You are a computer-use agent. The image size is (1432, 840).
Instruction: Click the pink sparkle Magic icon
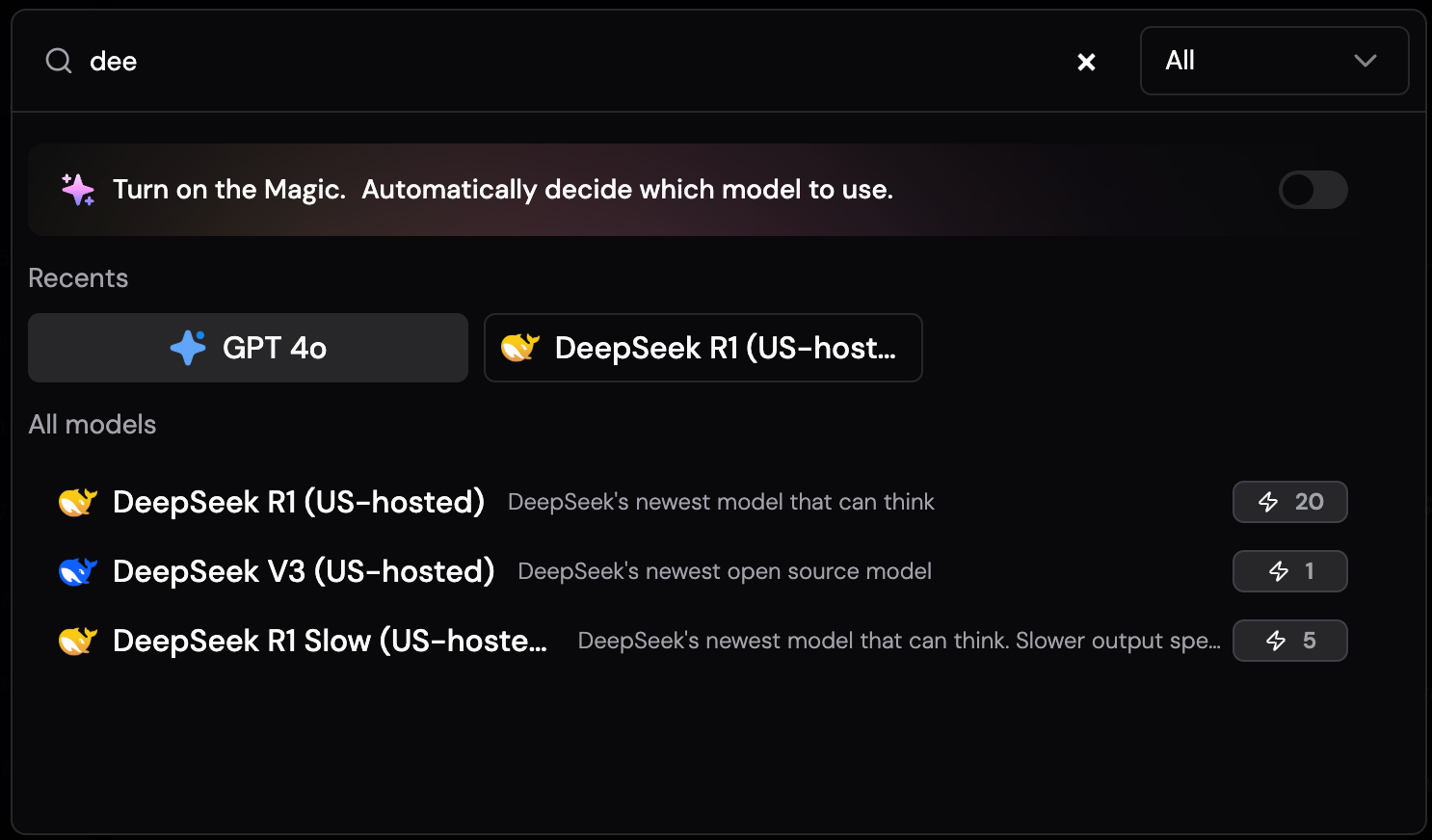click(78, 190)
